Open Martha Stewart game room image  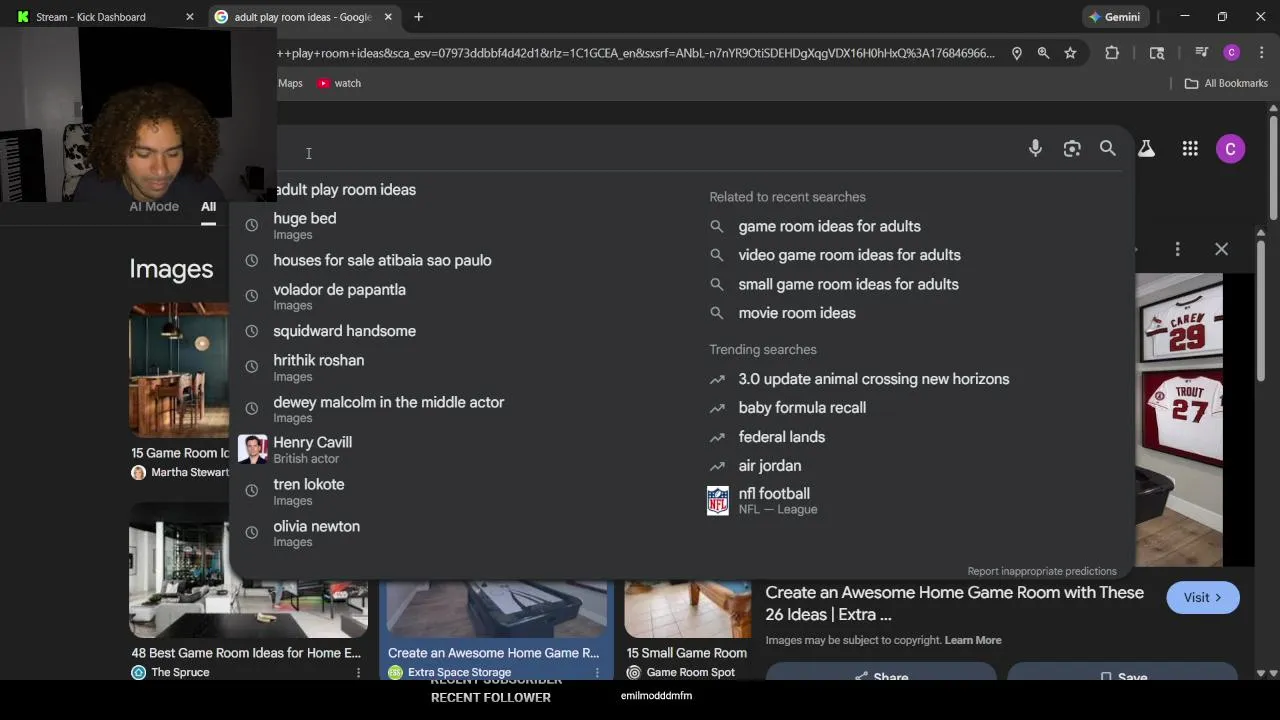point(178,370)
